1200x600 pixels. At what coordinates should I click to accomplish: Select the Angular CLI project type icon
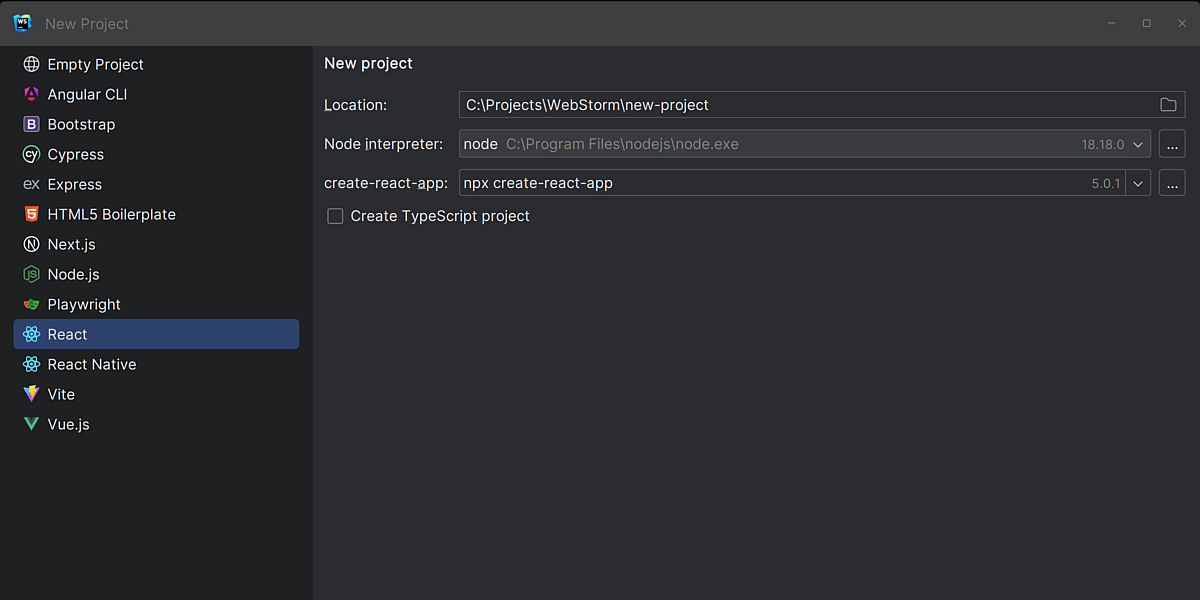point(32,94)
